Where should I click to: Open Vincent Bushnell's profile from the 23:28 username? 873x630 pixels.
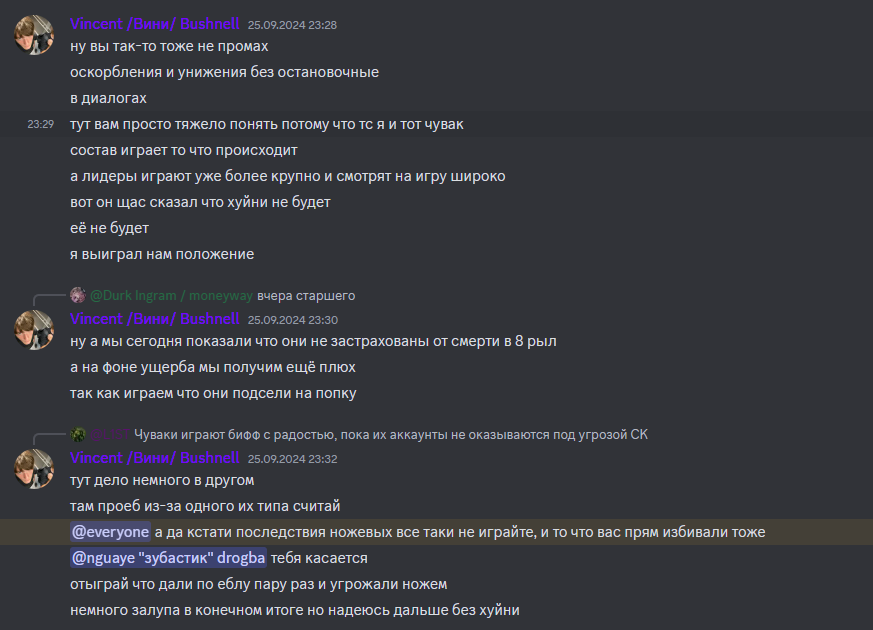pyautogui.click(x=155, y=24)
